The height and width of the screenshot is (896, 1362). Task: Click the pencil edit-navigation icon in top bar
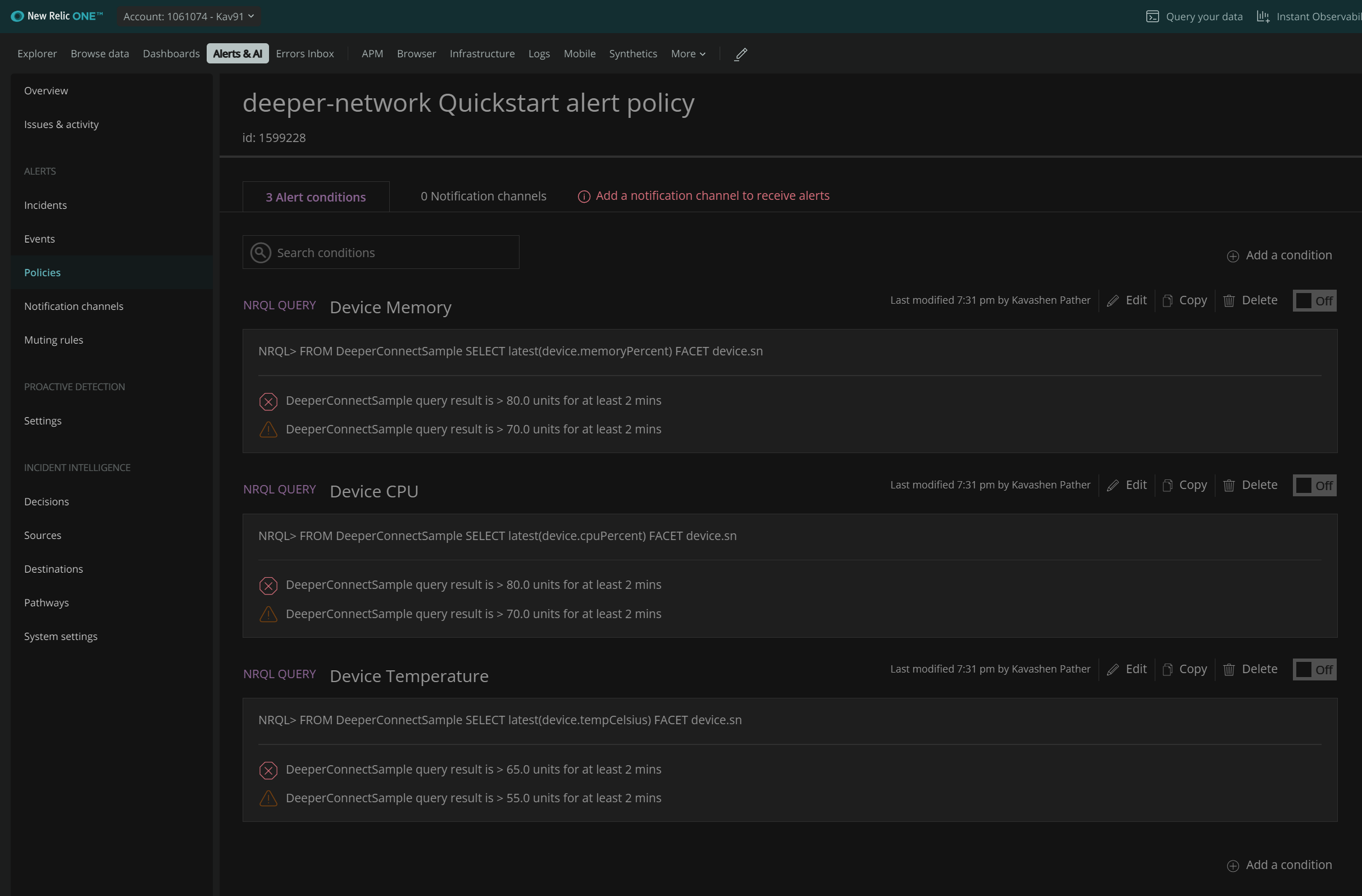740,54
